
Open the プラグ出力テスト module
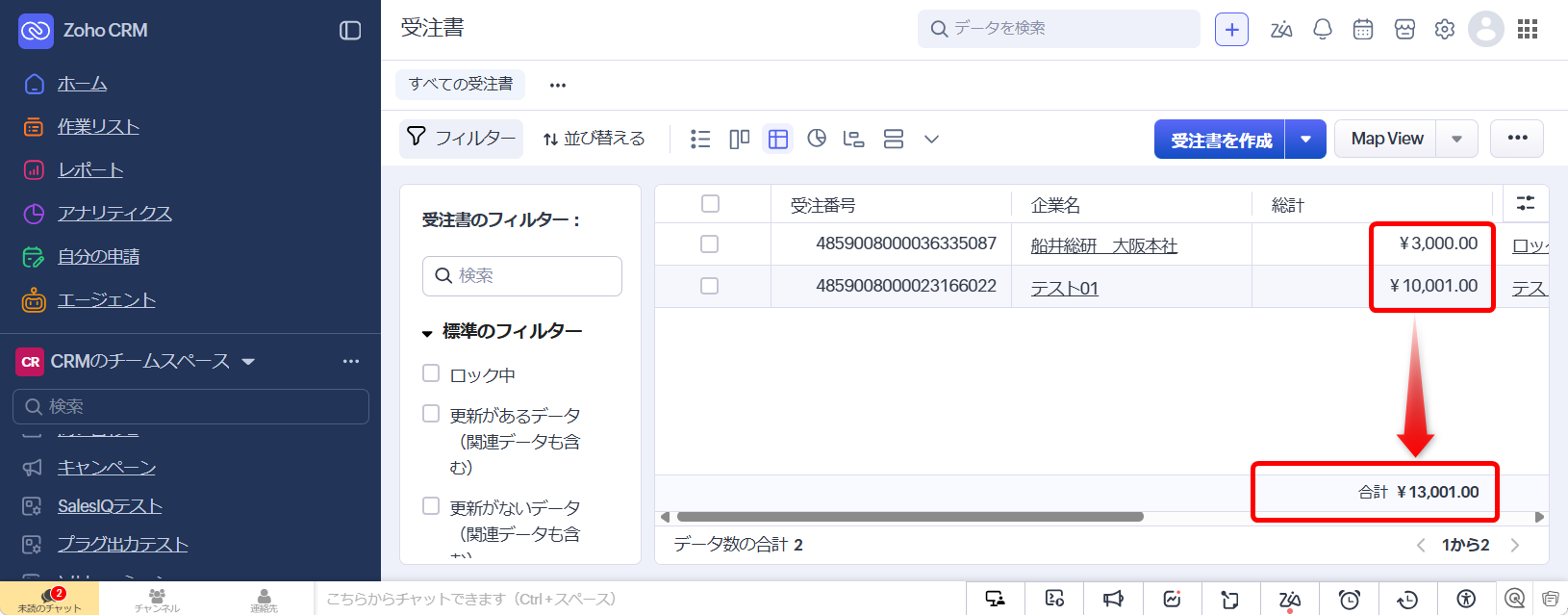pyautogui.click(x=122, y=545)
